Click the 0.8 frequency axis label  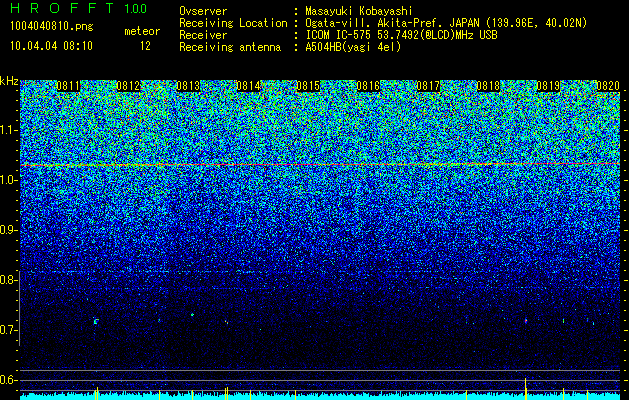(6, 280)
